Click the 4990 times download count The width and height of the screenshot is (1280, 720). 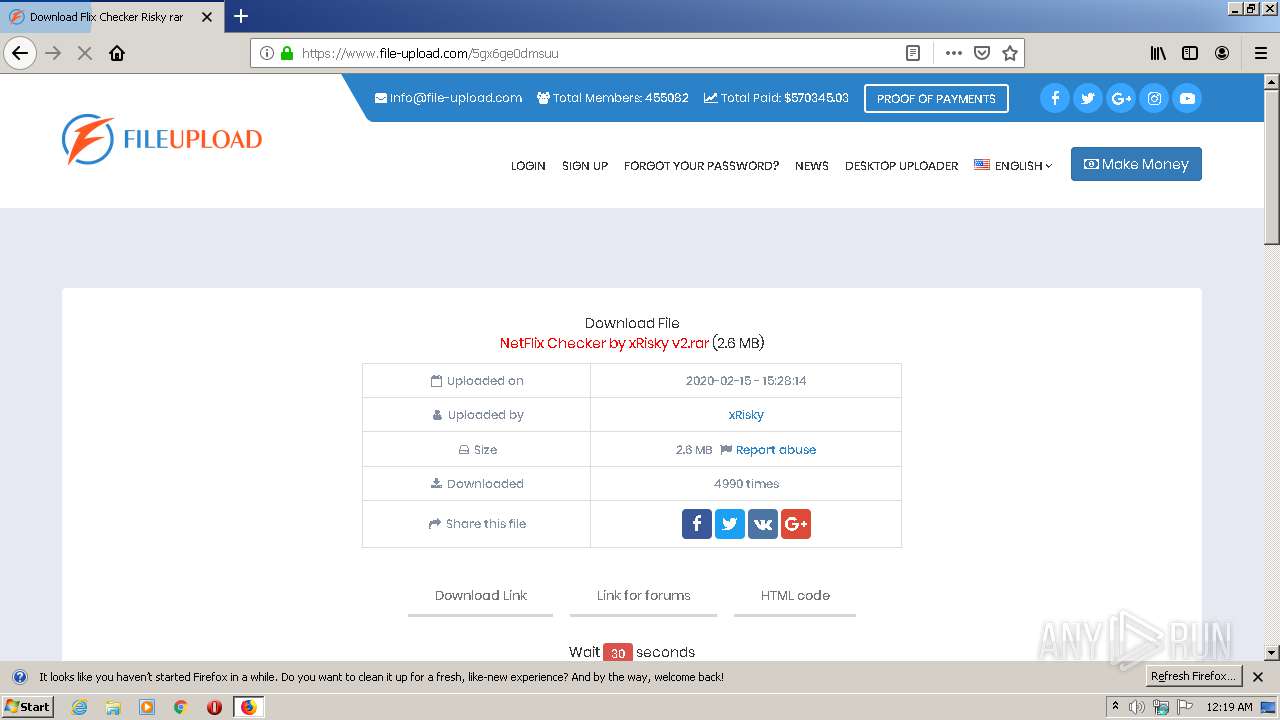click(746, 484)
